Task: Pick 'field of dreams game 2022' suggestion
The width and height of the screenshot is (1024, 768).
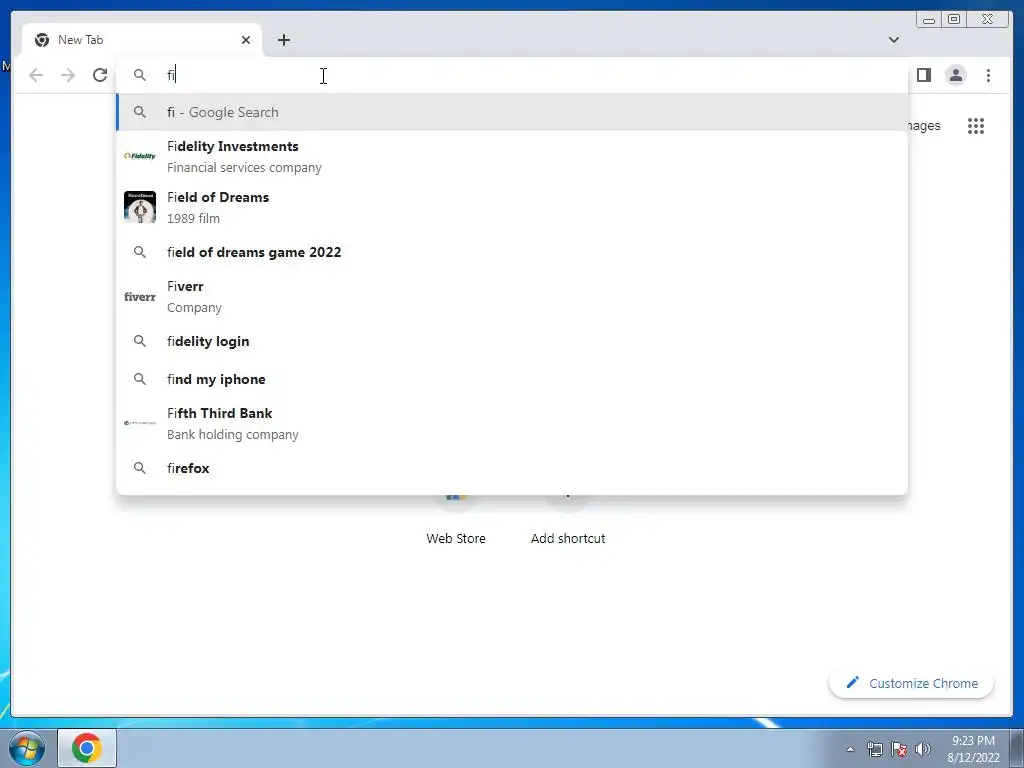Action: tap(512, 252)
